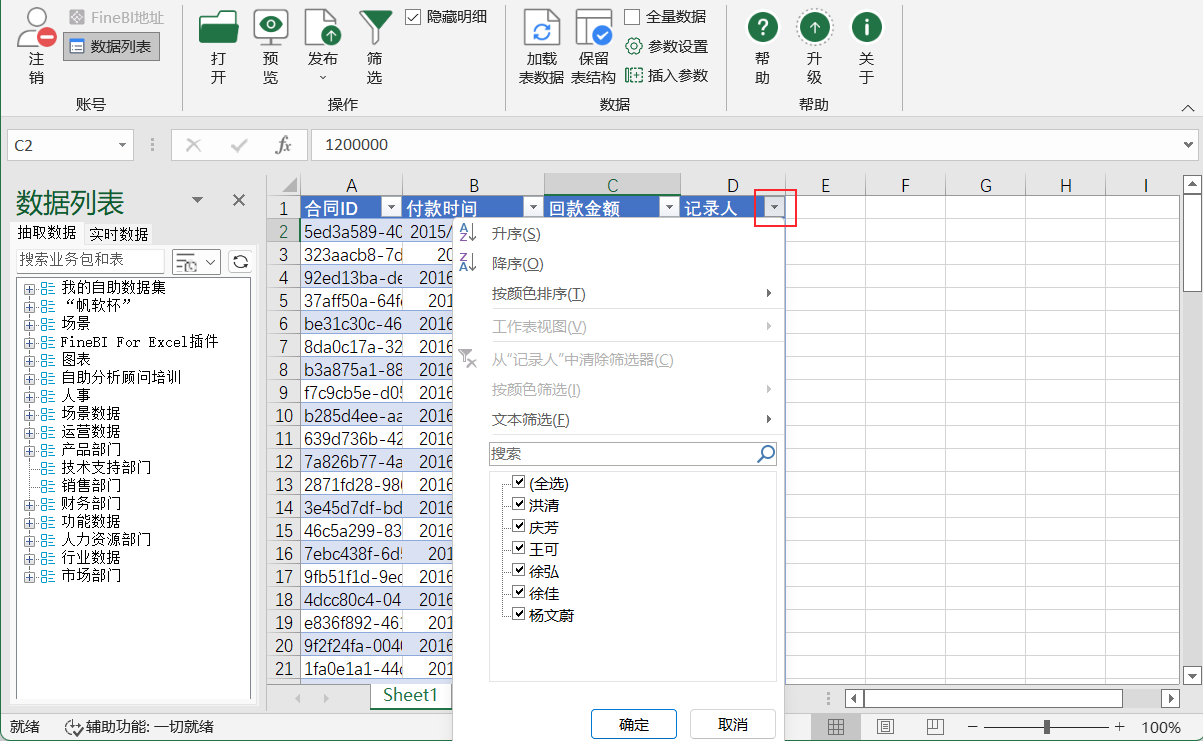Uncheck the 隐藏明细 checkbox
The image size is (1203, 741).
click(413, 15)
